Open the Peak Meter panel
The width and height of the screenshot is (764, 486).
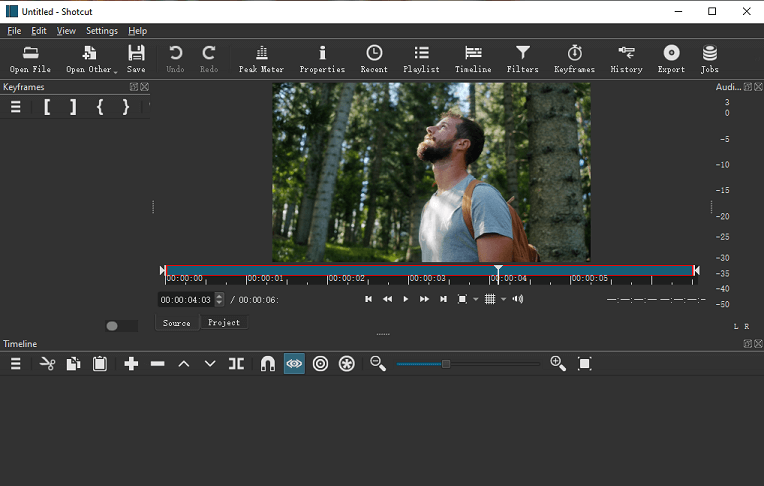coord(261,59)
